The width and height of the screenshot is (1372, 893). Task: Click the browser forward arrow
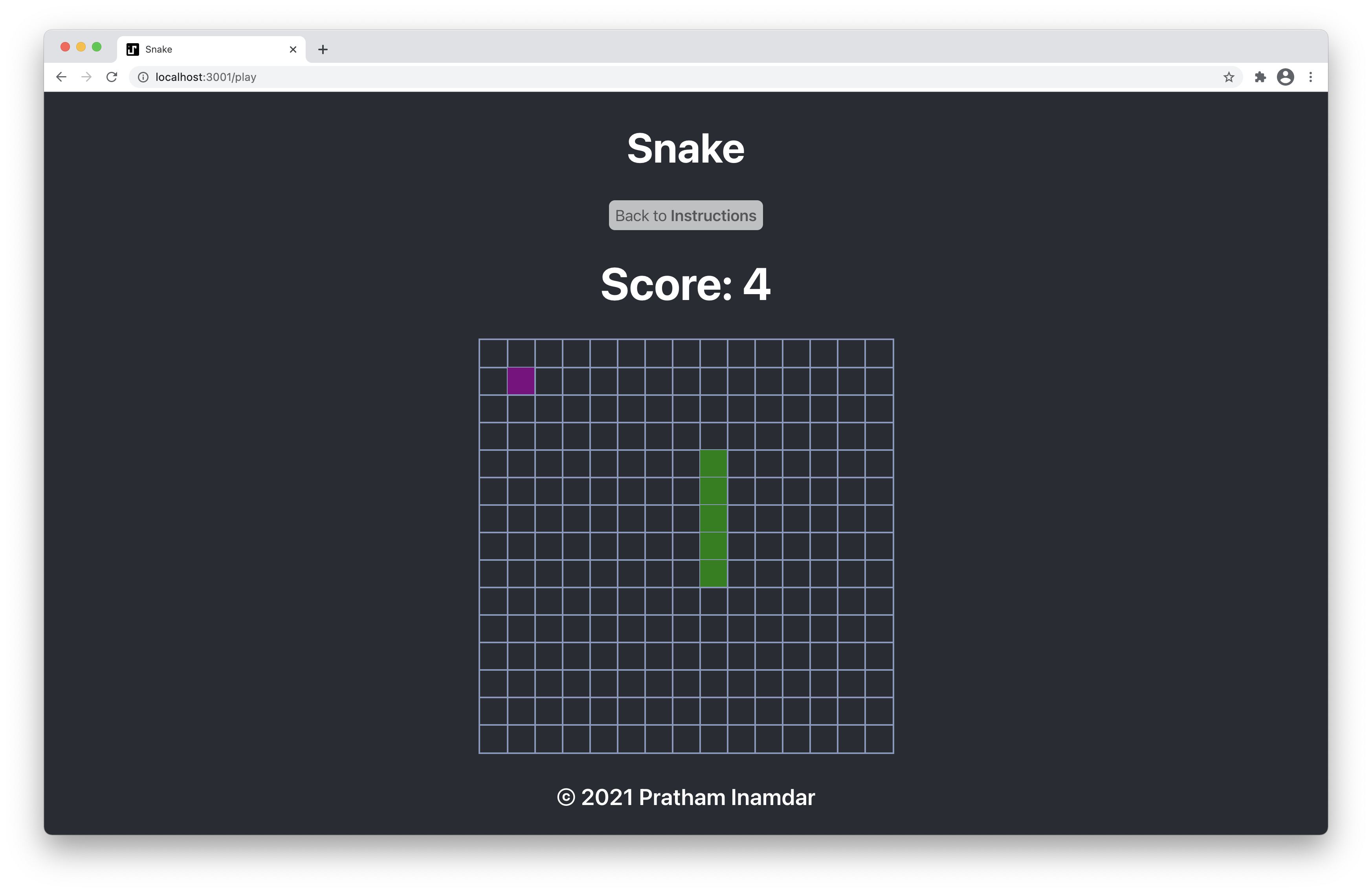click(x=86, y=77)
